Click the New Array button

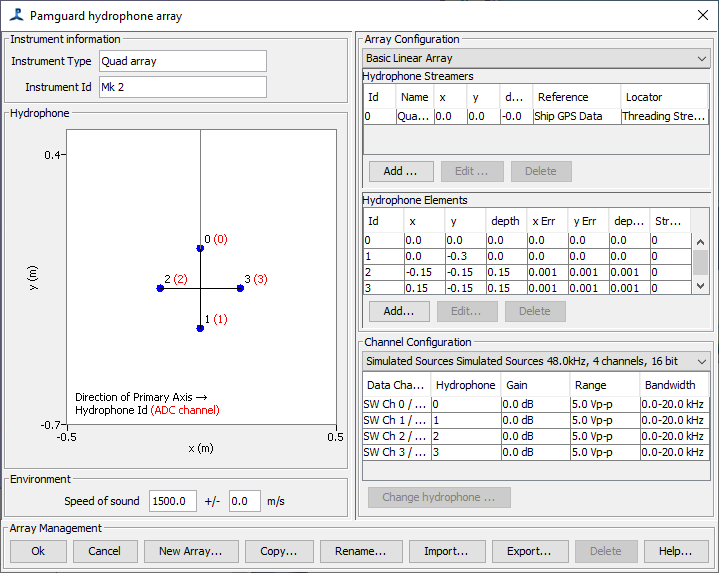(x=191, y=551)
